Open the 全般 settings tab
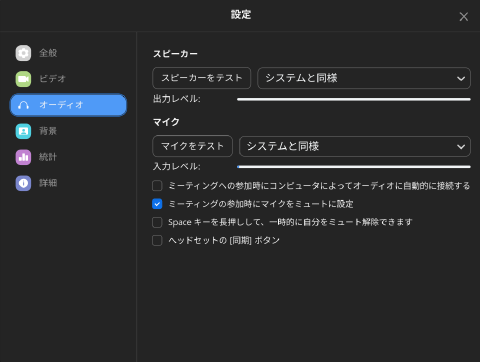480x362 pixels. click(x=68, y=53)
